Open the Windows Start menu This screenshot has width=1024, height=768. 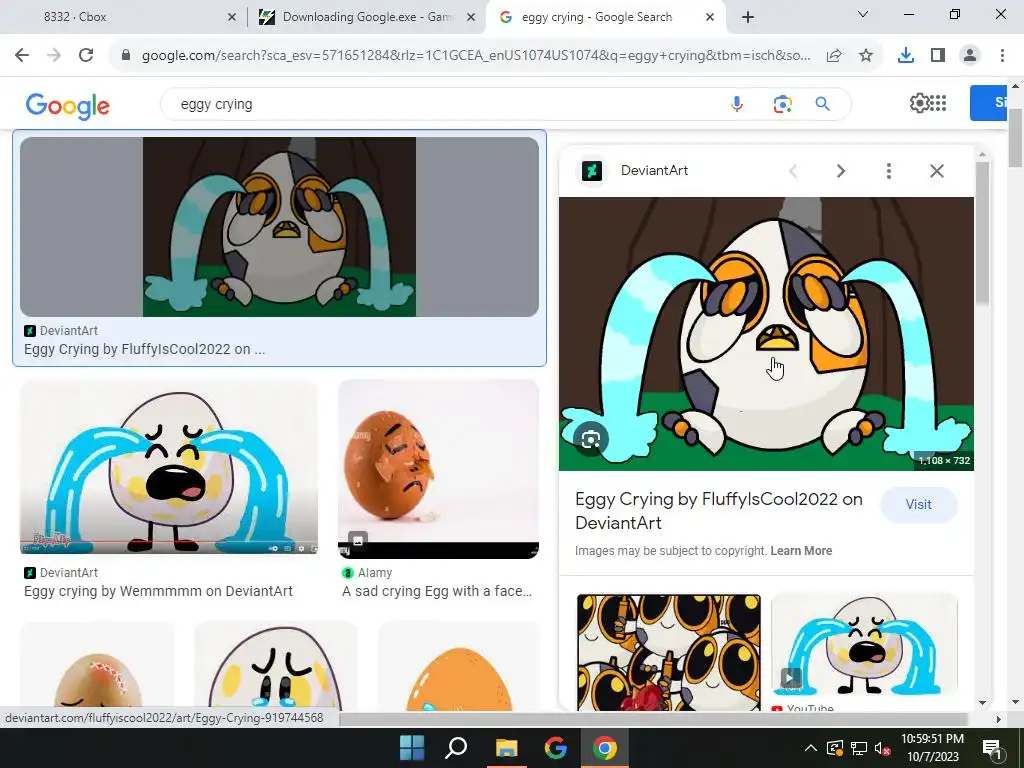pyautogui.click(x=412, y=748)
